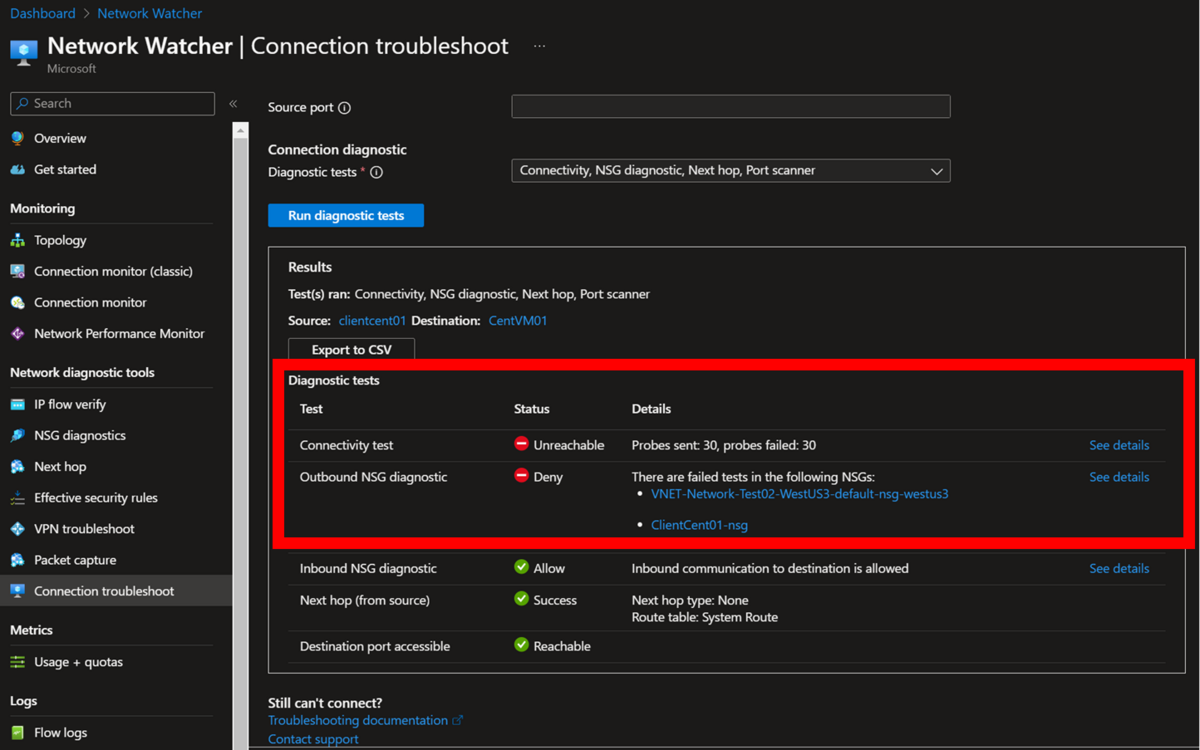Click the Status column header
This screenshot has height=750, width=1200.
(x=532, y=409)
